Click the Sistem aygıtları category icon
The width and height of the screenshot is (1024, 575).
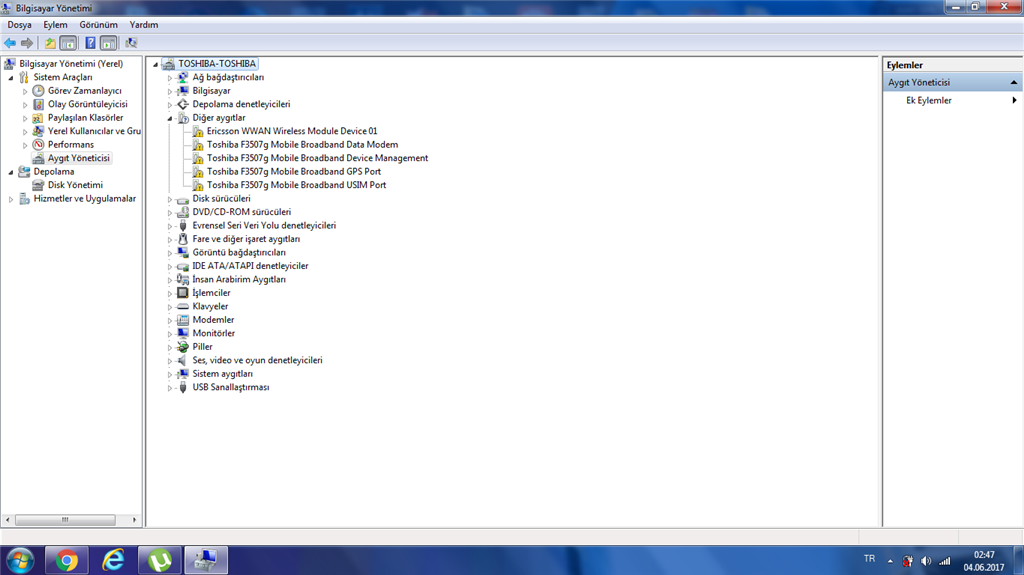pos(183,374)
